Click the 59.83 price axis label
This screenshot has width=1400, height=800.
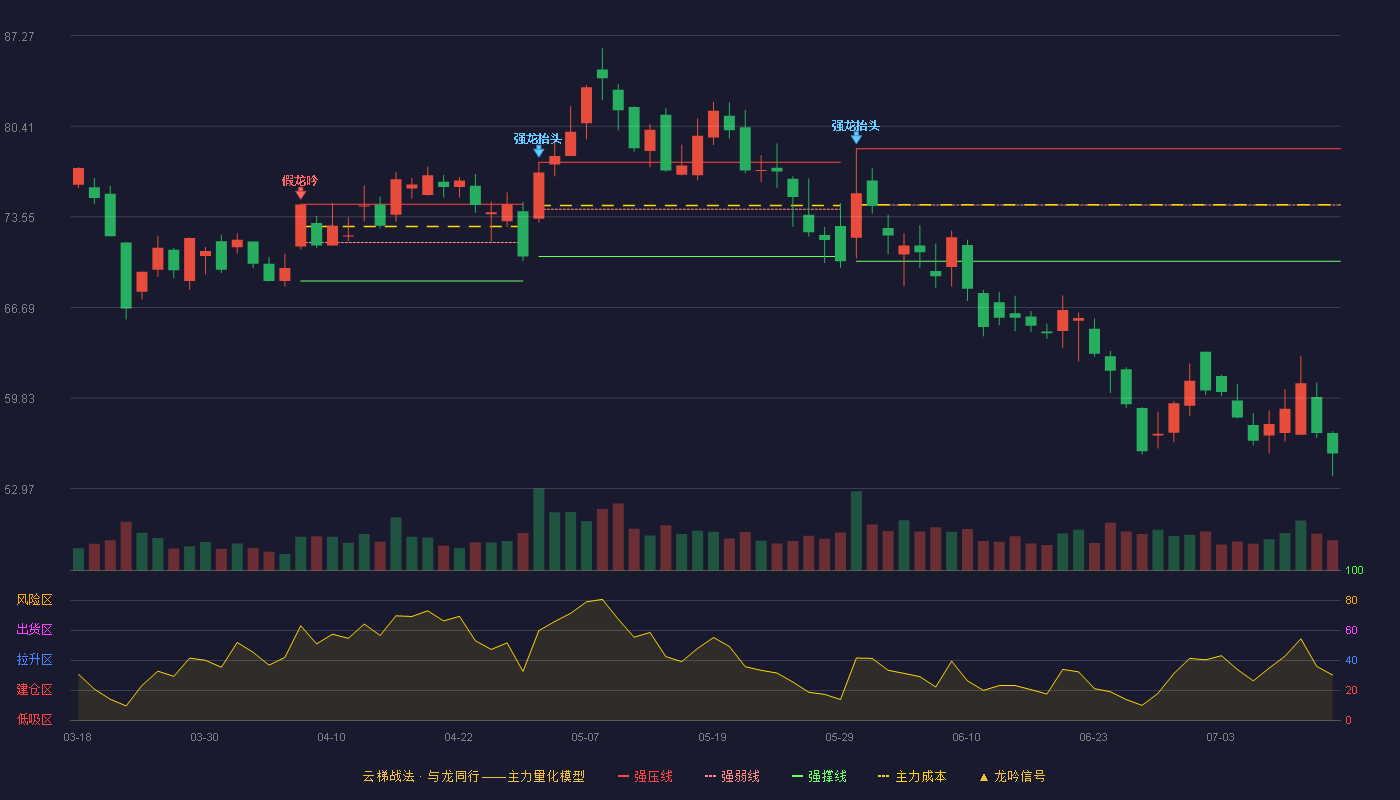click(x=19, y=398)
